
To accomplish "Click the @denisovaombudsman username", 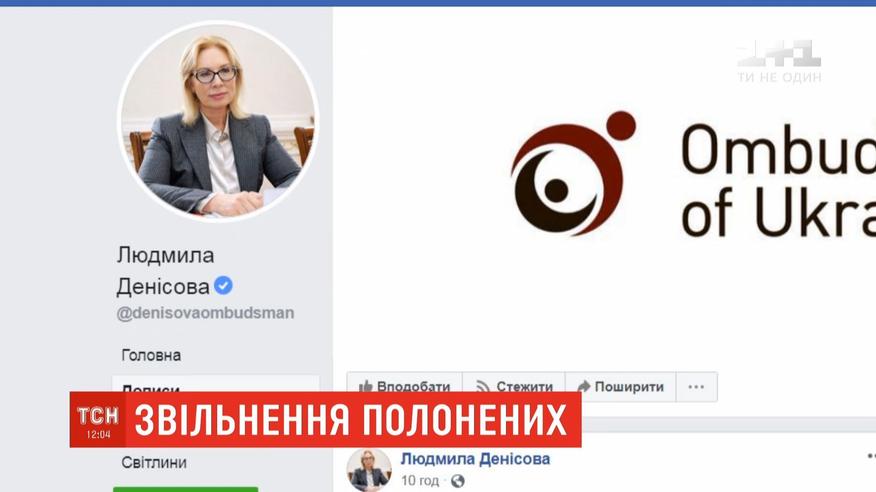I will tap(205, 313).
